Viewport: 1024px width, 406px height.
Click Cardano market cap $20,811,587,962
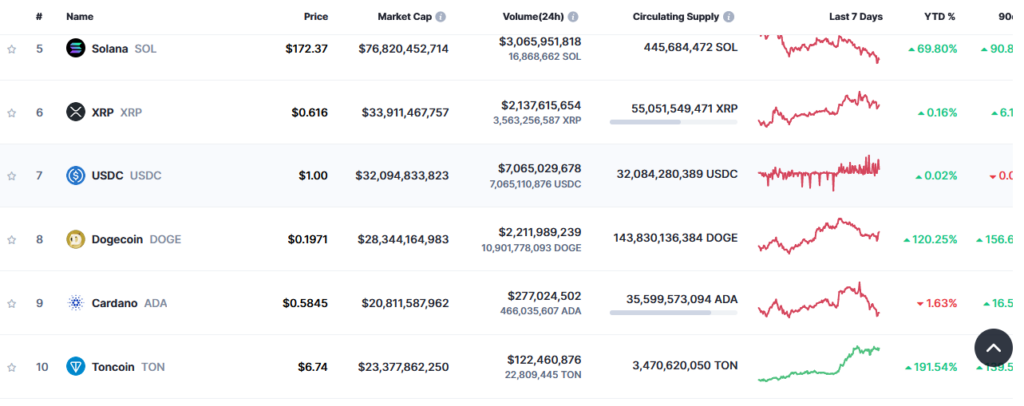pos(406,304)
